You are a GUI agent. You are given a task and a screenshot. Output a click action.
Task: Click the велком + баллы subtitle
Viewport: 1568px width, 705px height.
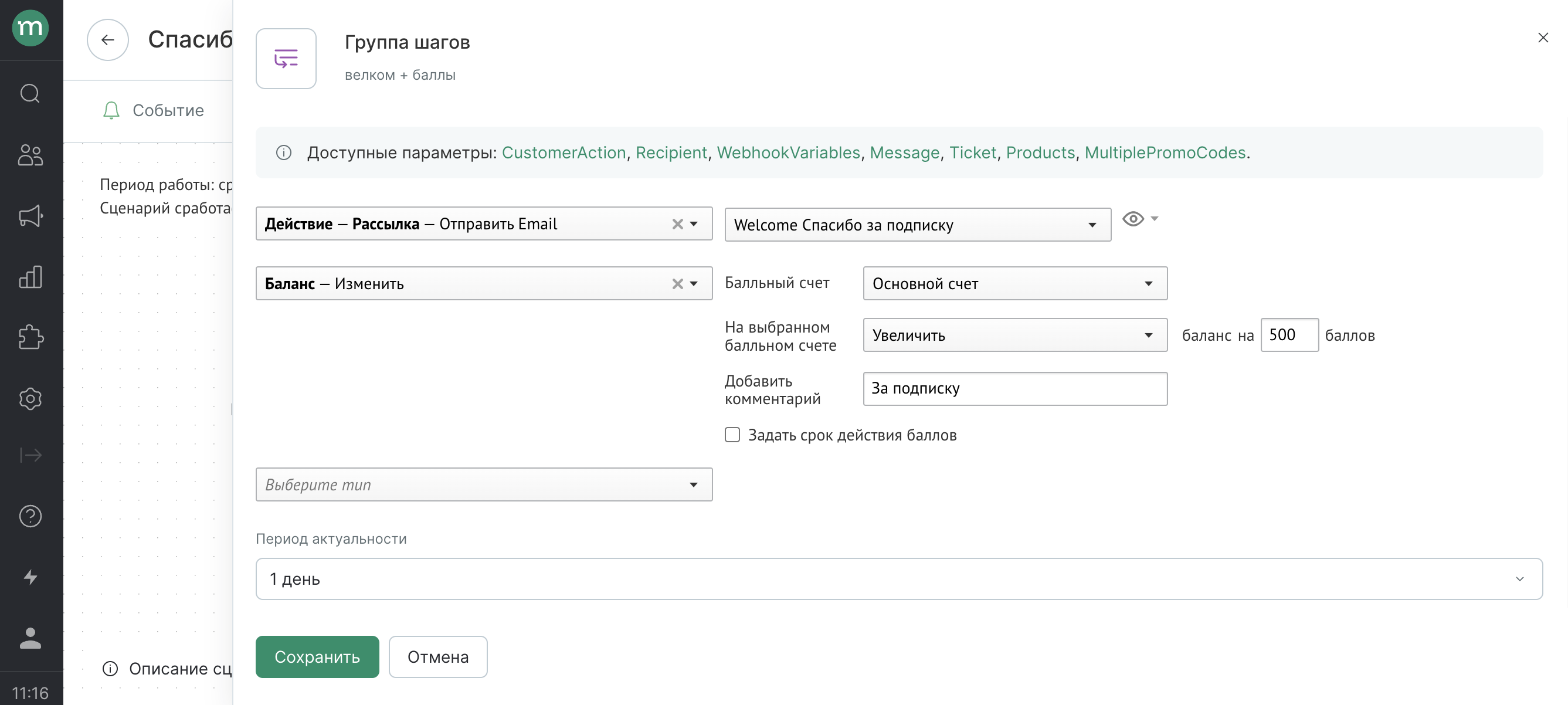pos(400,75)
